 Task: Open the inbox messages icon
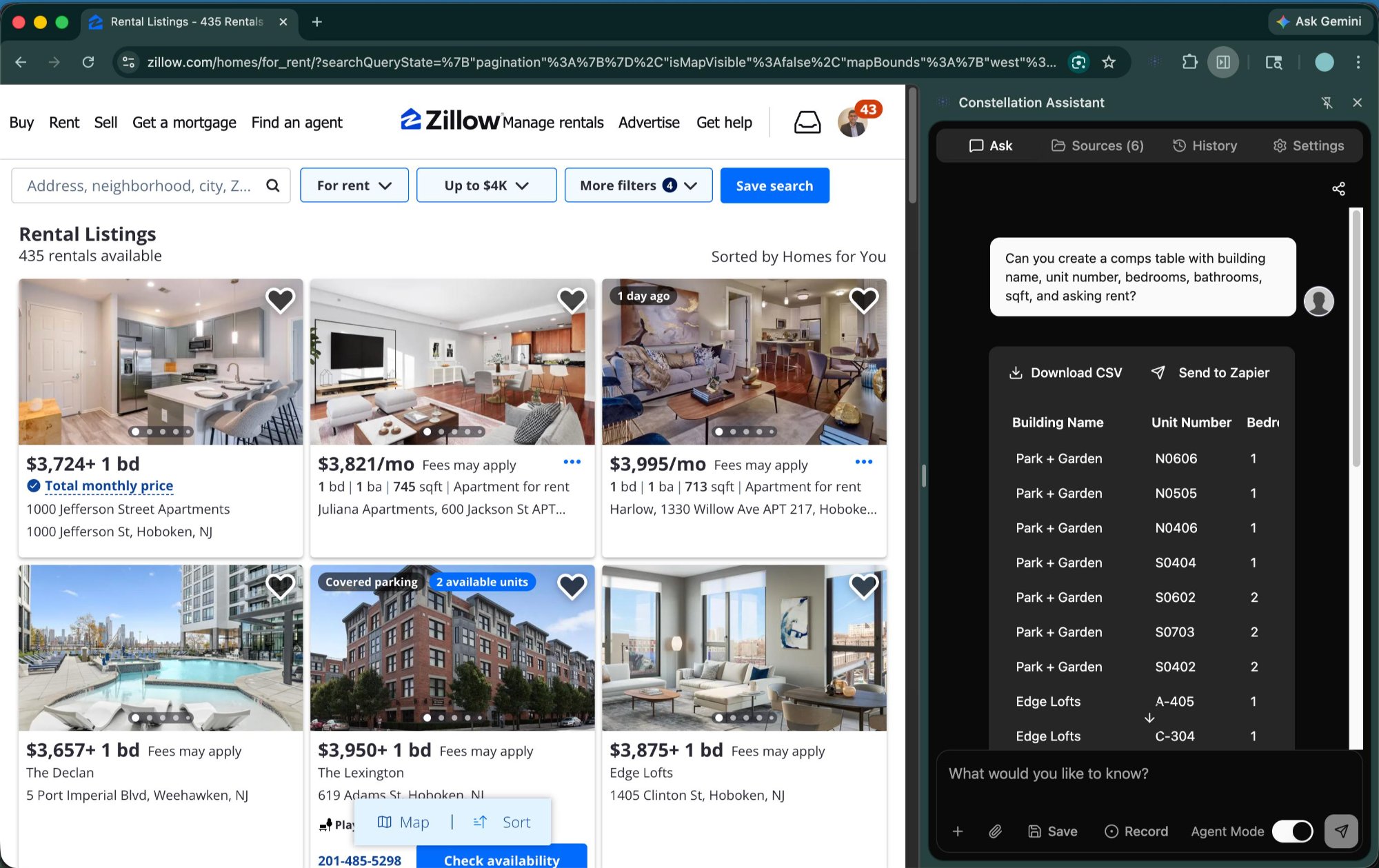807,122
